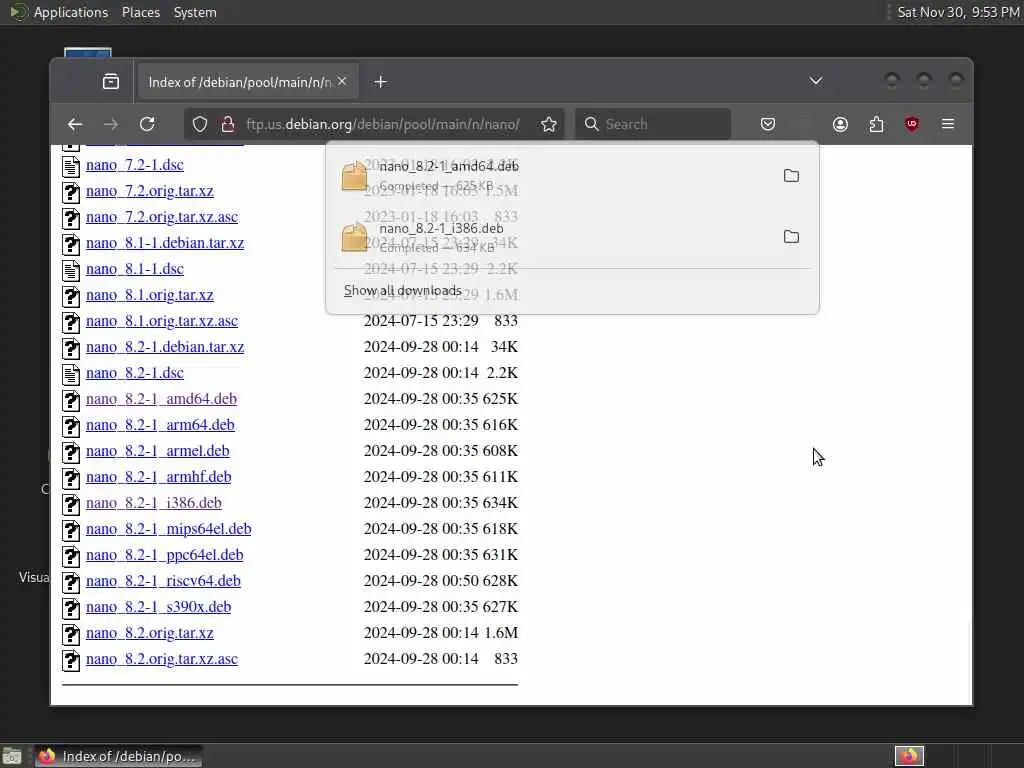This screenshot has width=1024, height=768.
Task: Open the nano_8.1-1.dsc link
Action: tap(135, 269)
